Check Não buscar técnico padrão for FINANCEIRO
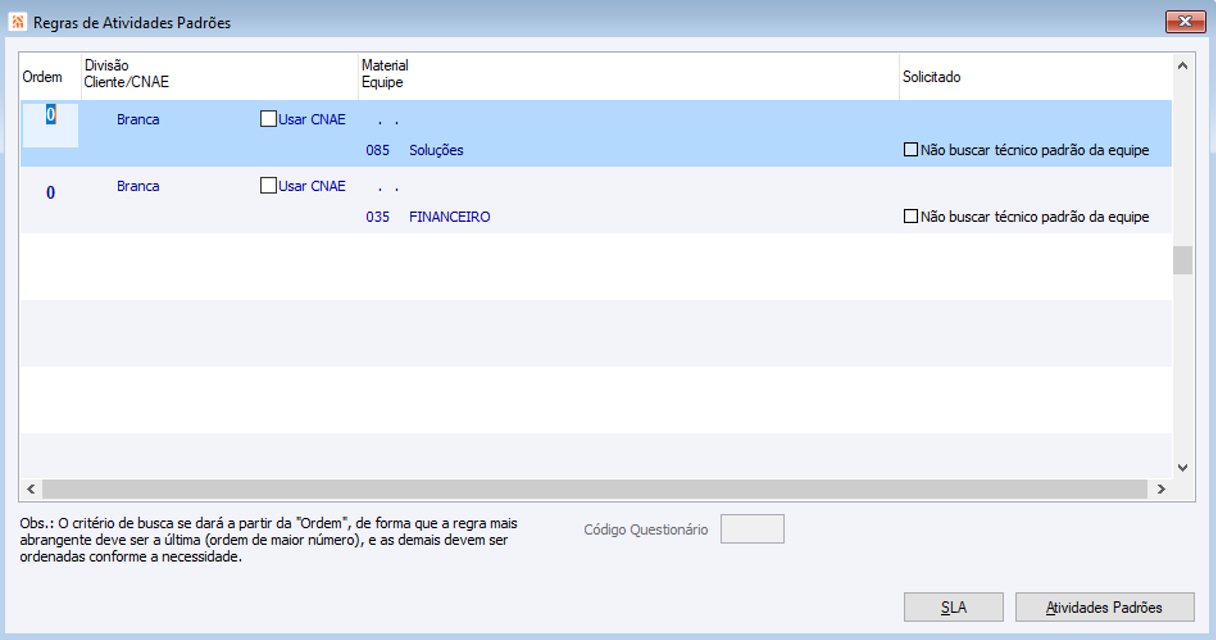This screenshot has width=1216, height=640. 910,216
